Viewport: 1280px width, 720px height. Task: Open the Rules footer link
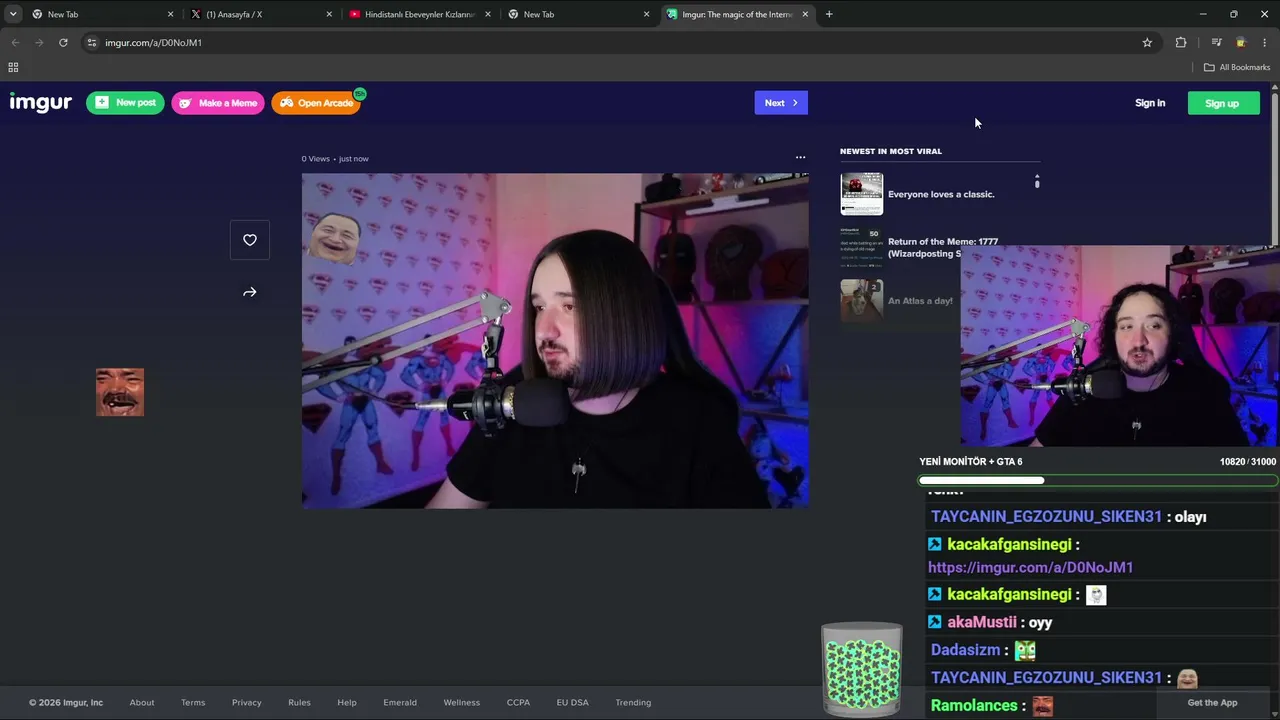coord(299,702)
